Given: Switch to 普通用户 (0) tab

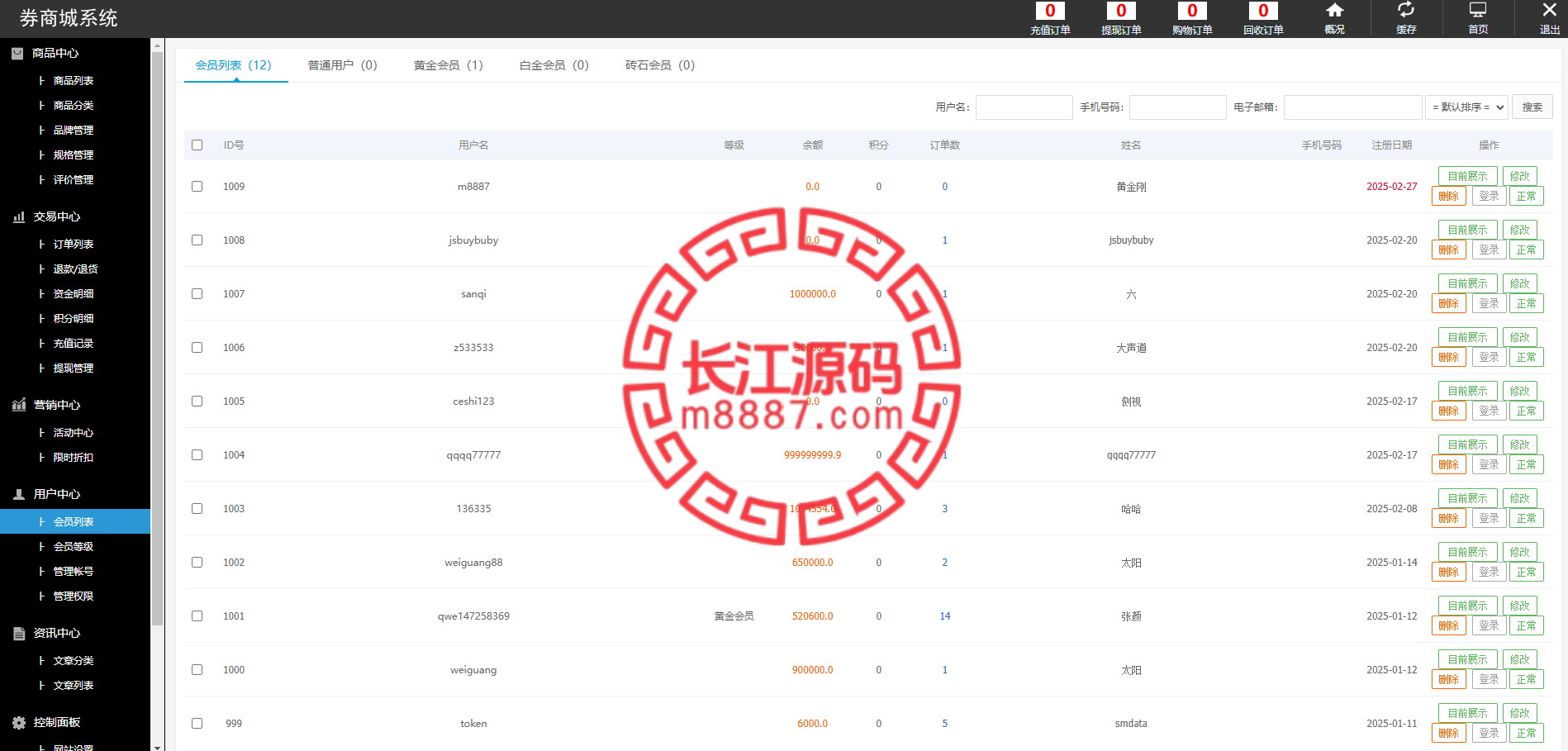Looking at the screenshot, I should pyautogui.click(x=342, y=65).
